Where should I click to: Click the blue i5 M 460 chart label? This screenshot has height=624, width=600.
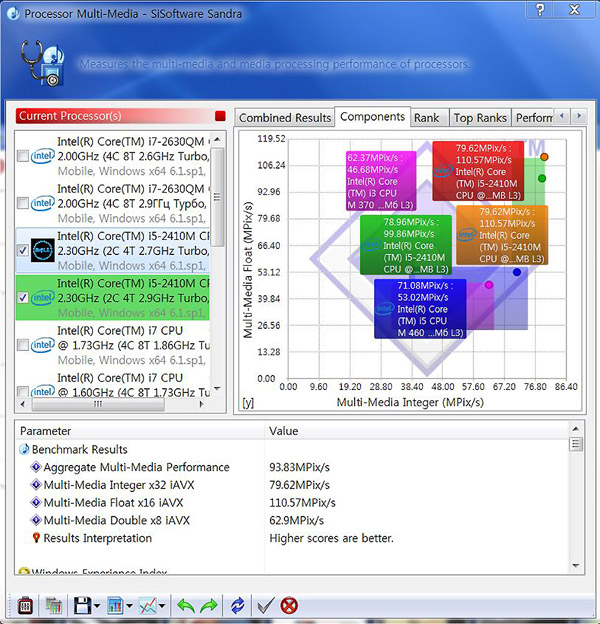(x=420, y=309)
